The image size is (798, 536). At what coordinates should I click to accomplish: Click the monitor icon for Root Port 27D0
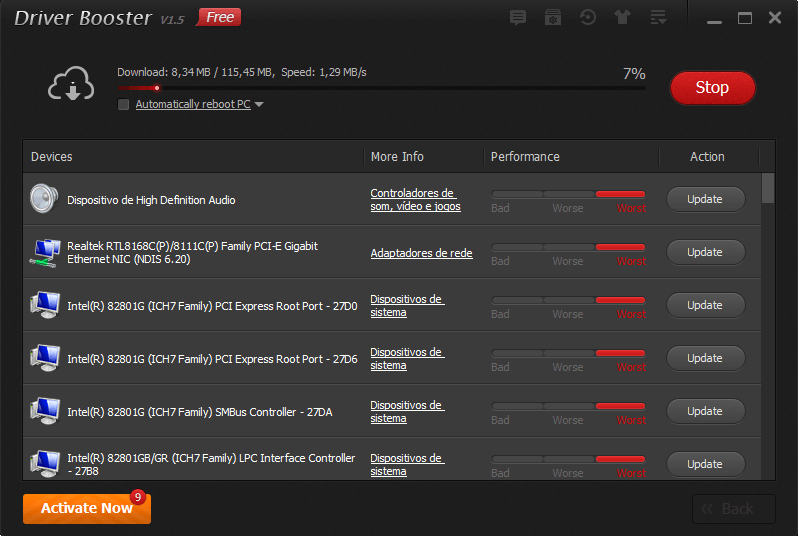pos(45,305)
